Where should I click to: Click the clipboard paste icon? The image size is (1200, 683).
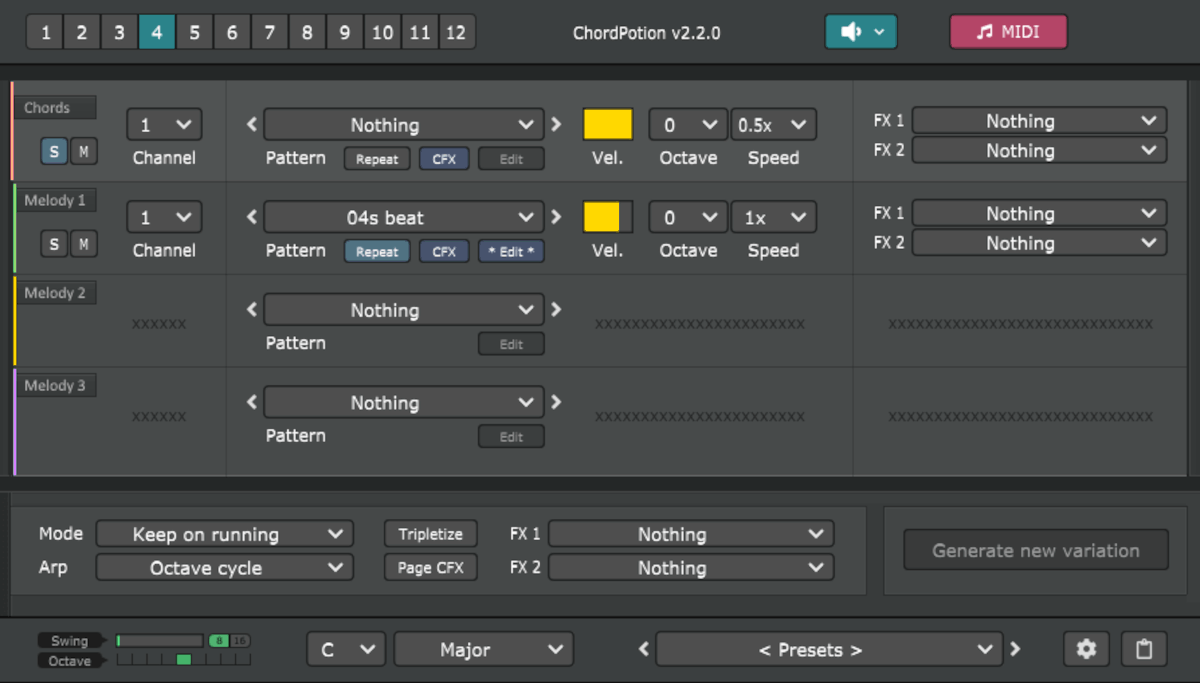(1144, 649)
